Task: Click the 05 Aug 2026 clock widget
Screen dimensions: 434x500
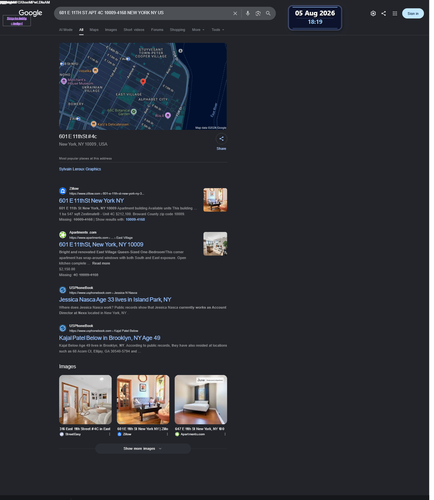Action: 315,18
